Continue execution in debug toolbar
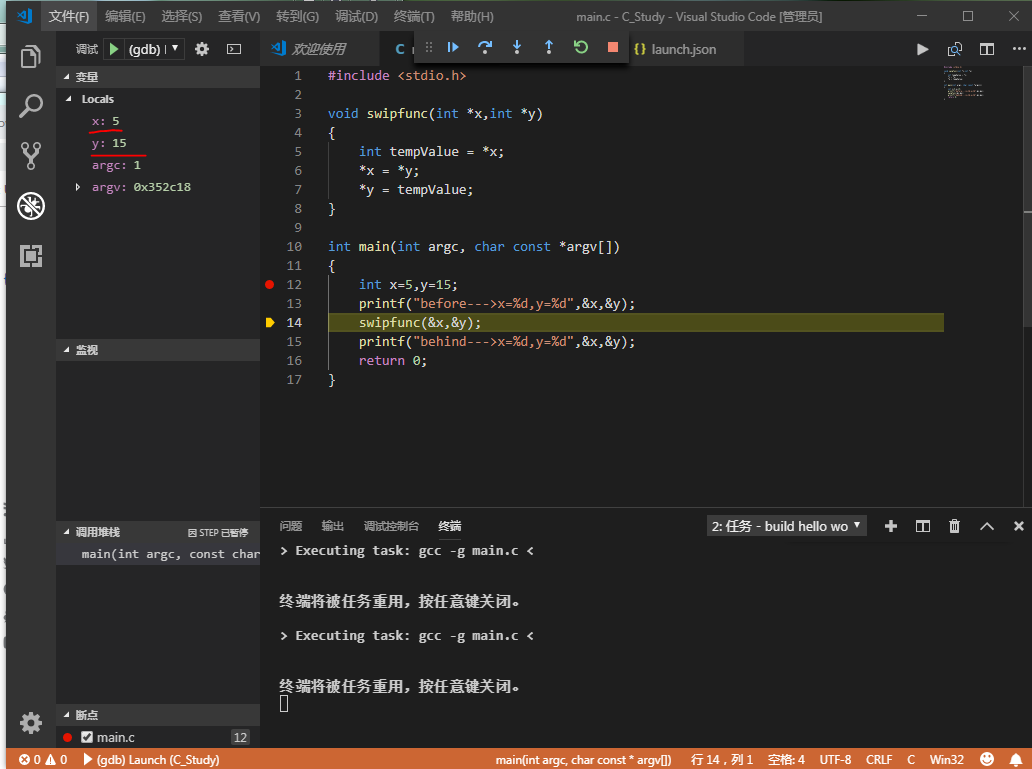This screenshot has width=1032, height=769. click(x=453, y=47)
